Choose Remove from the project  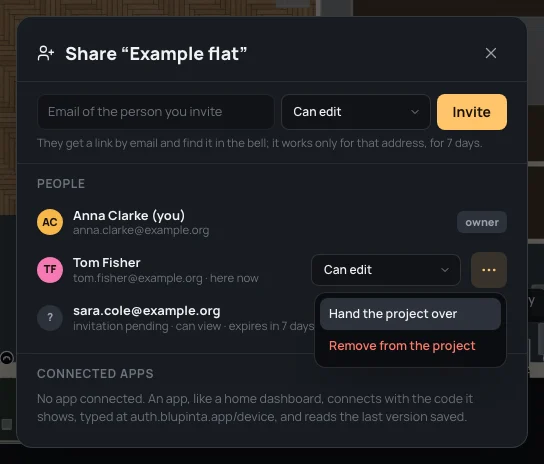(410, 346)
